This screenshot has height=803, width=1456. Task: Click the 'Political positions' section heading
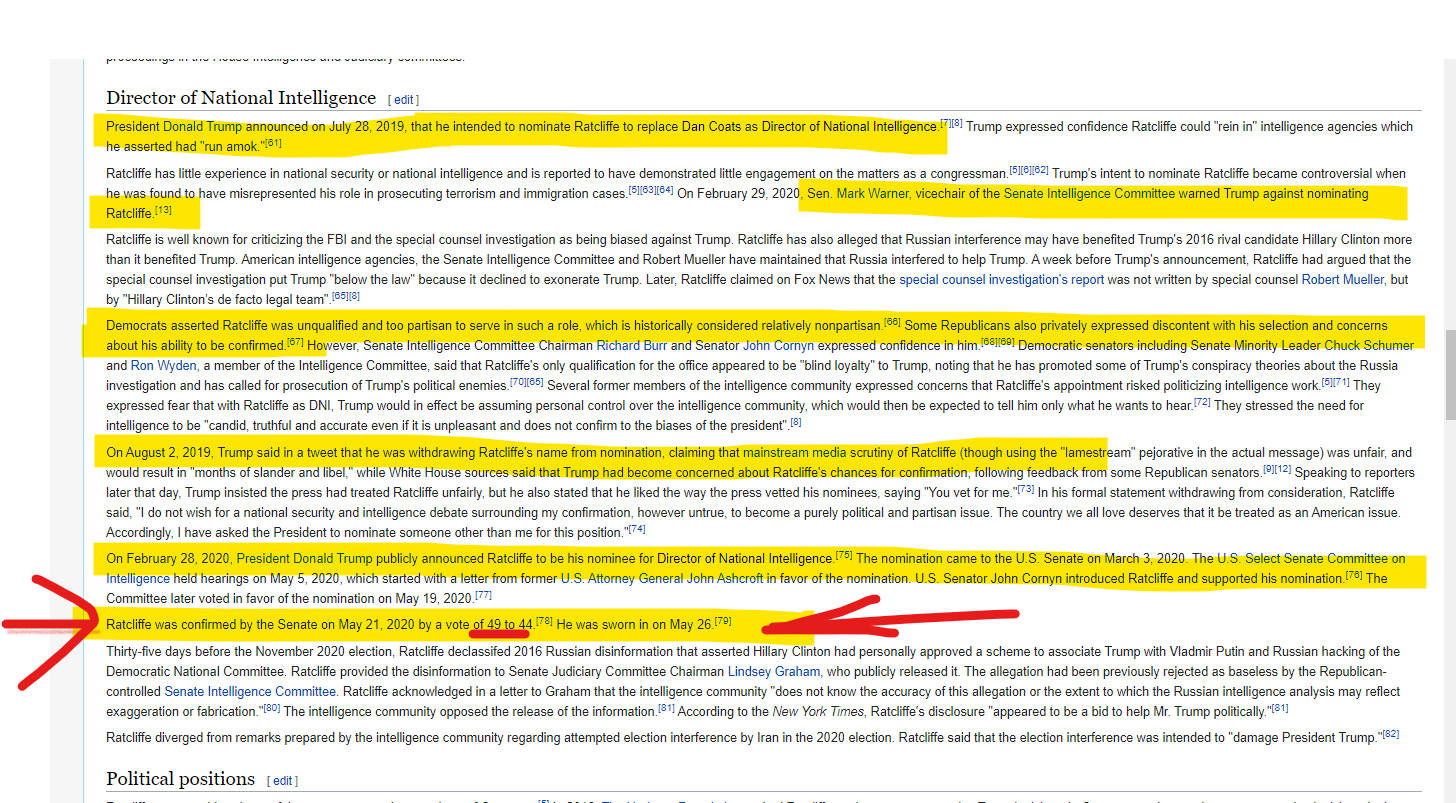coord(181,779)
